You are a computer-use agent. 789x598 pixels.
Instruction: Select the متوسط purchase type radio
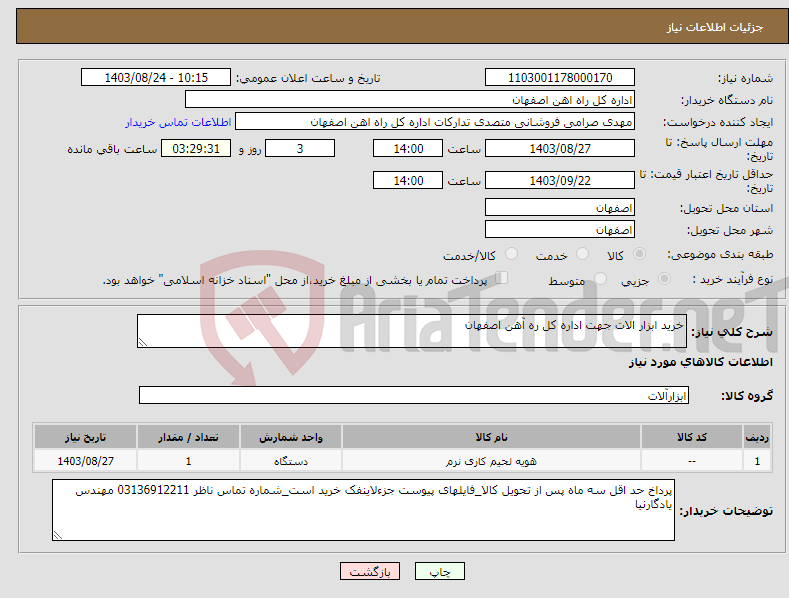point(600,278)
